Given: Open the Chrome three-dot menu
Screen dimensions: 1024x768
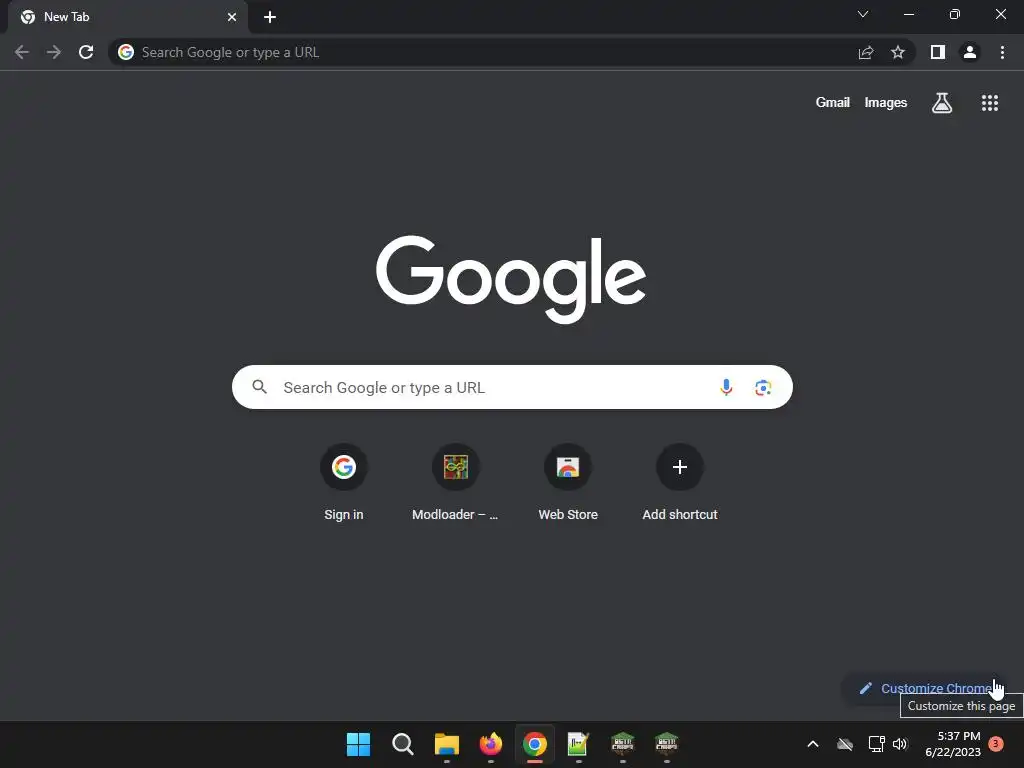Looking at the screenshot, I should (1002, 52).
